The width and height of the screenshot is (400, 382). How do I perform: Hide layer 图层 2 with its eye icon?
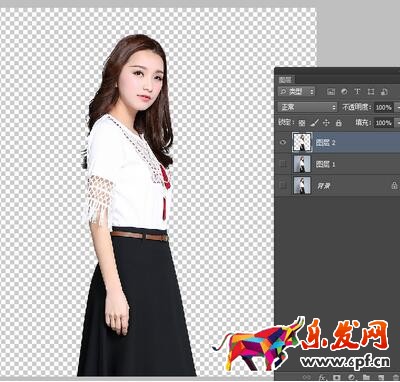[283, 143]
